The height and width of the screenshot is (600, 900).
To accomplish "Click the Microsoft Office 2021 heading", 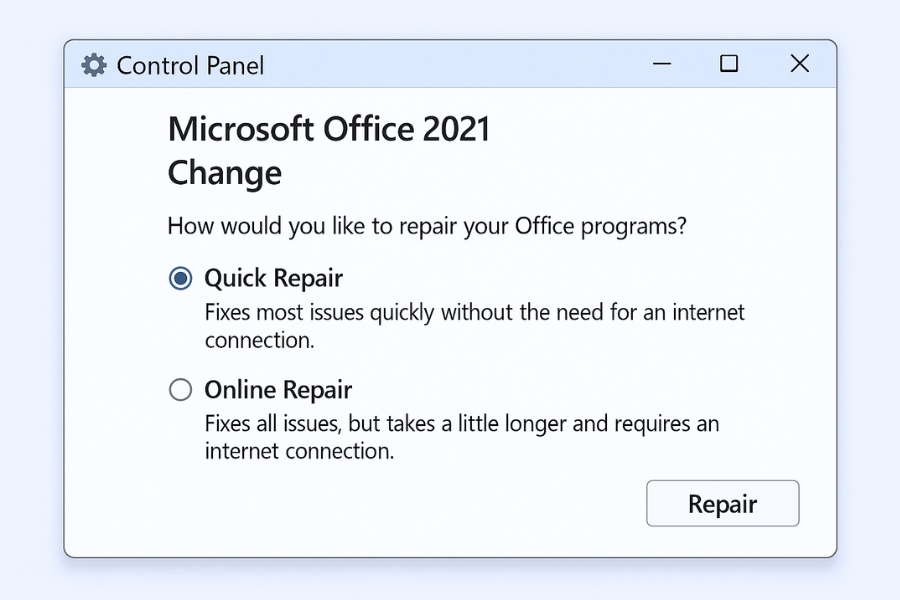I will 328,128.
